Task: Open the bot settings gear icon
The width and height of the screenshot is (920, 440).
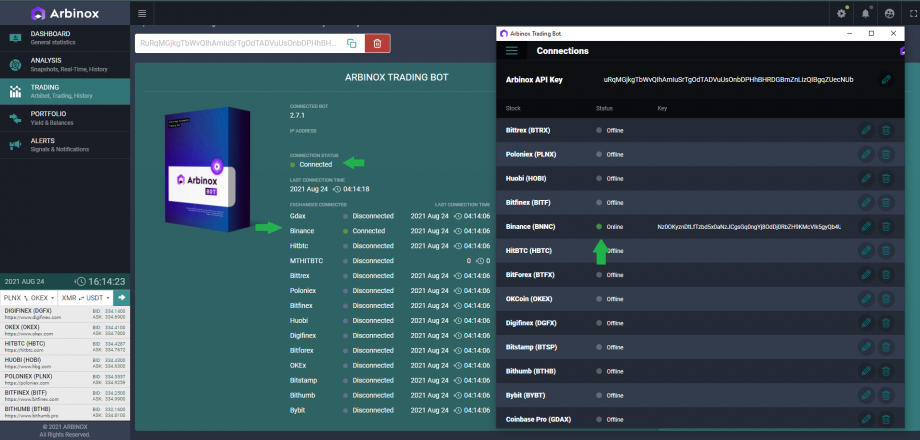Action: coord(842,13)
